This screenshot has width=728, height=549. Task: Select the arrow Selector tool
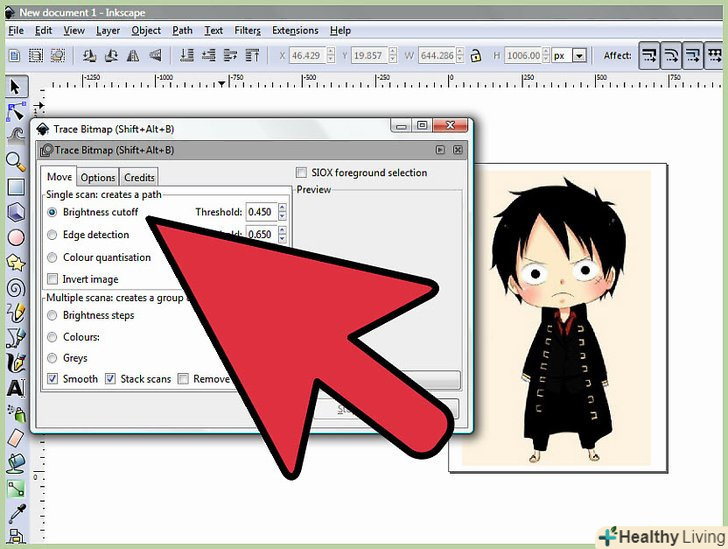point(16,86)
